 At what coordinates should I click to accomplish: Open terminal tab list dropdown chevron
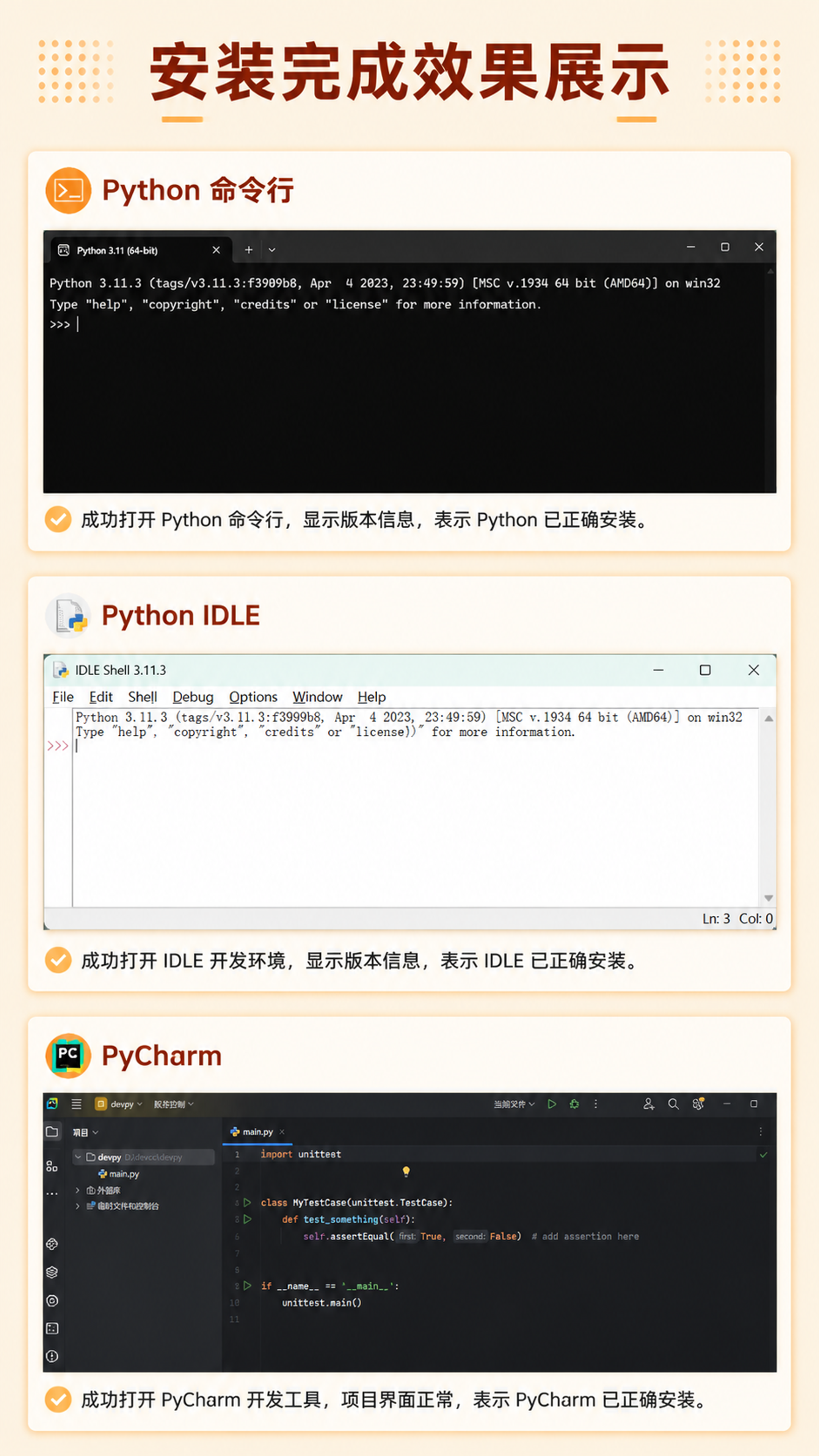[272, 250]
